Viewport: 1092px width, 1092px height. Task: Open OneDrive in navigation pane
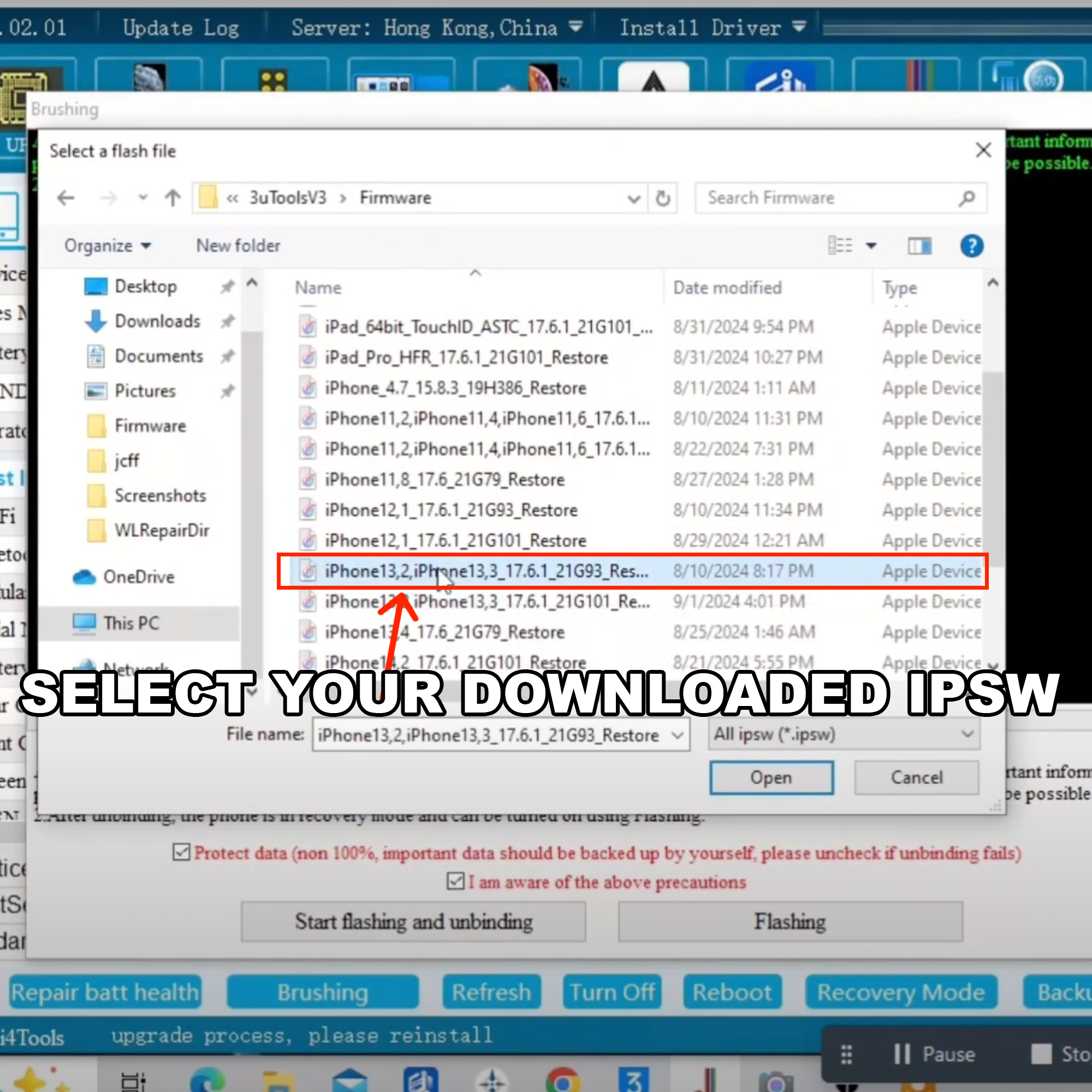coord(139,577)
